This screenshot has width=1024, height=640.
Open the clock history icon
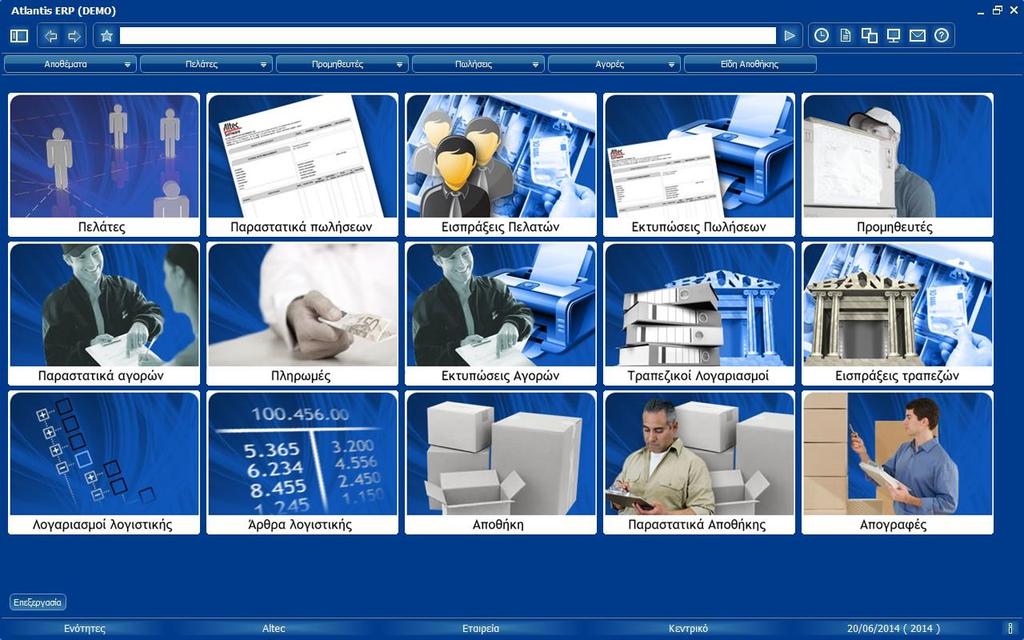[822, 36]
